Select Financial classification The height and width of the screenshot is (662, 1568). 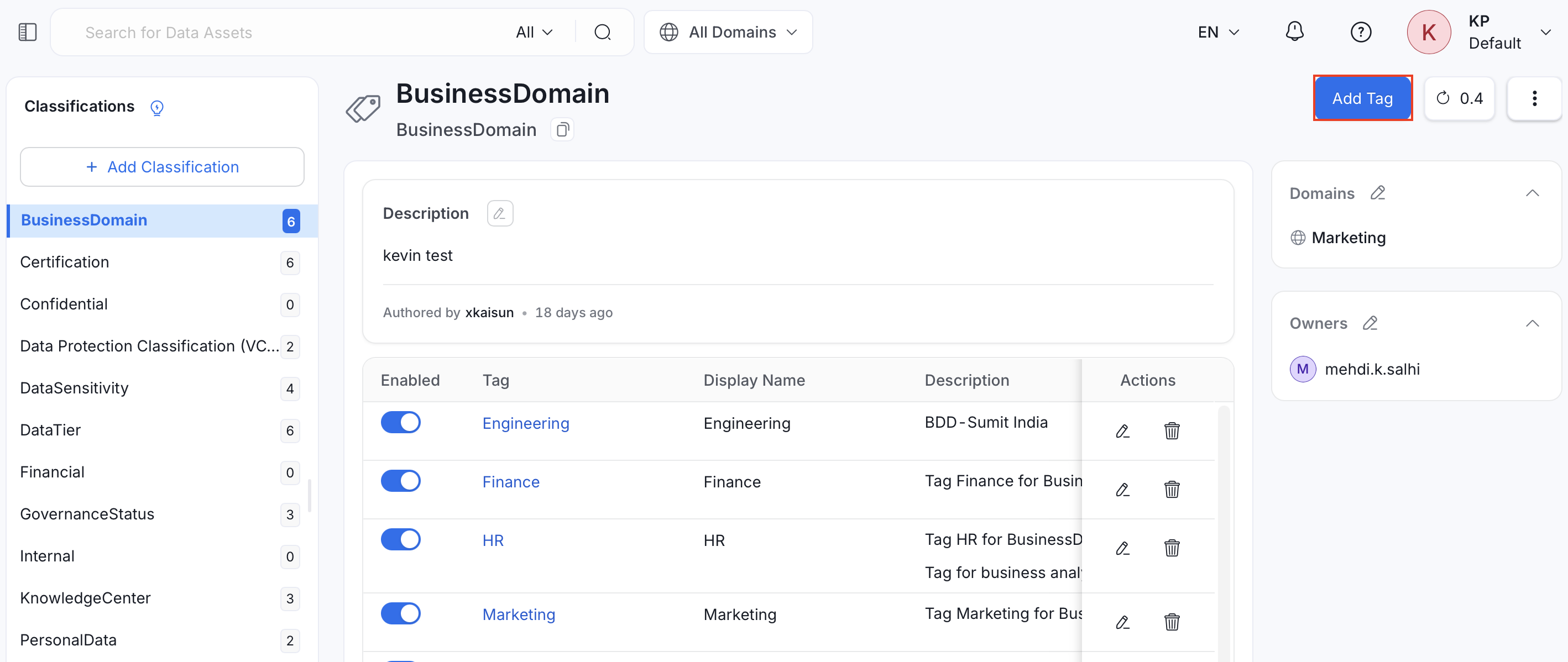click(163, 472)
